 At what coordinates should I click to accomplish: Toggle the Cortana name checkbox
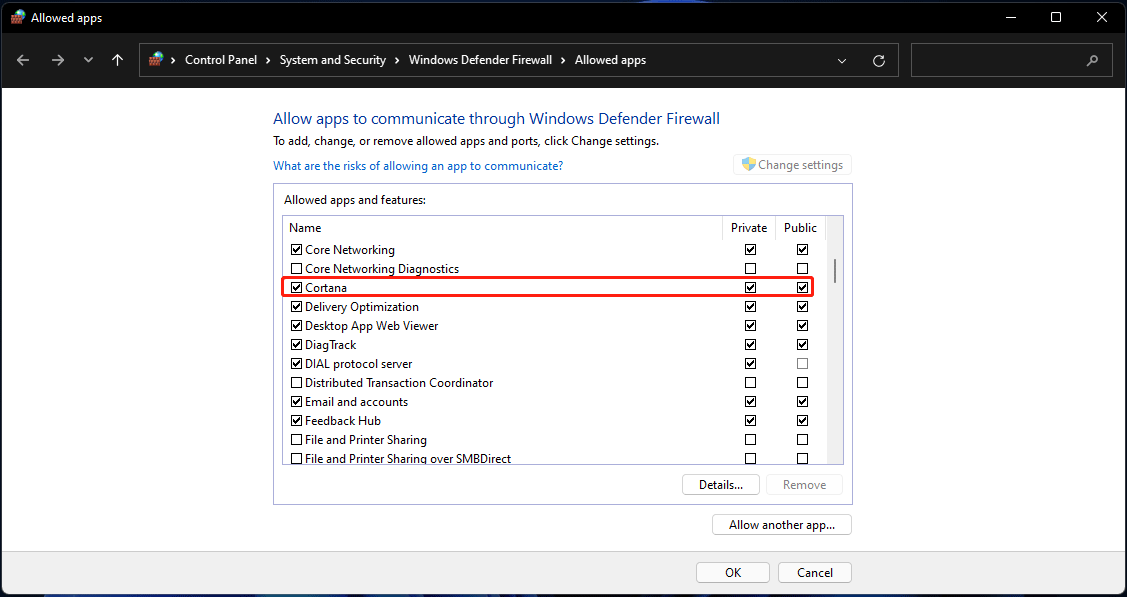tap(296, 287)
